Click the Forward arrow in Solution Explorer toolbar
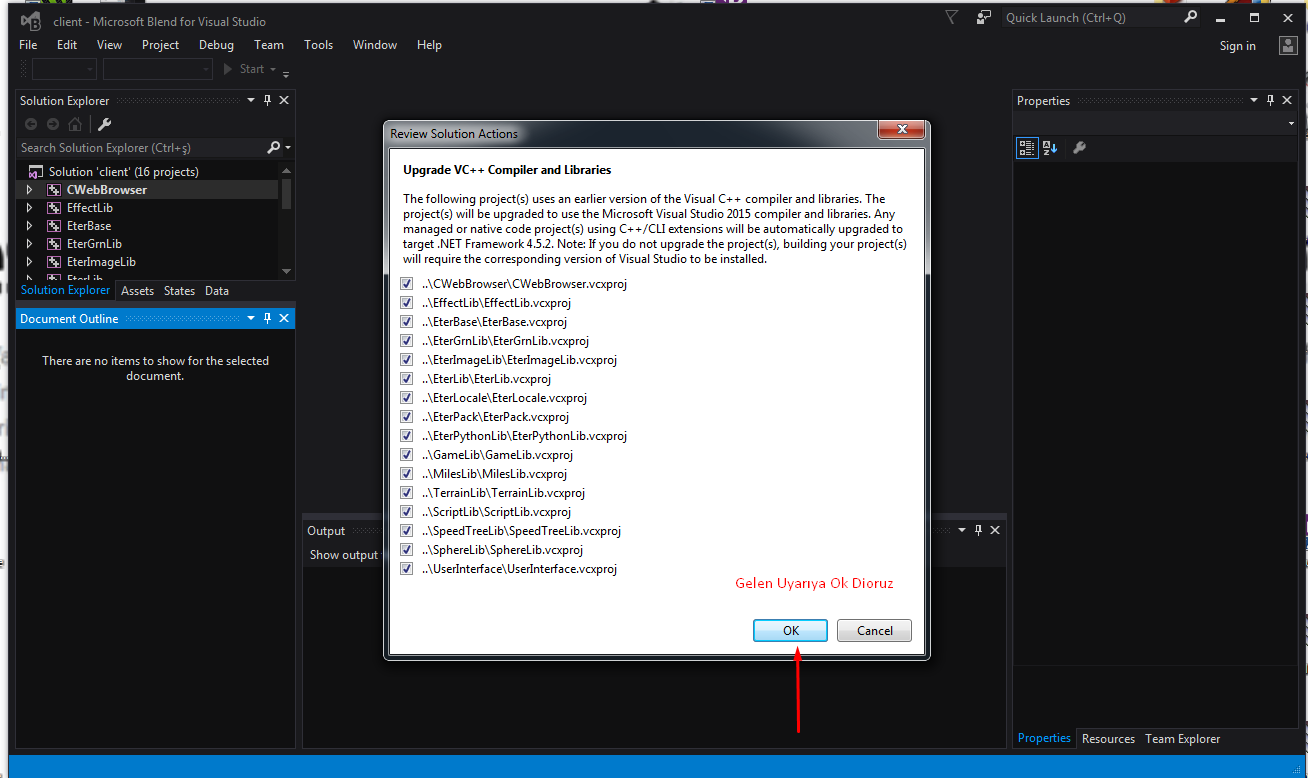Screen dimensions: 1308x778 [x=53, y=124]
